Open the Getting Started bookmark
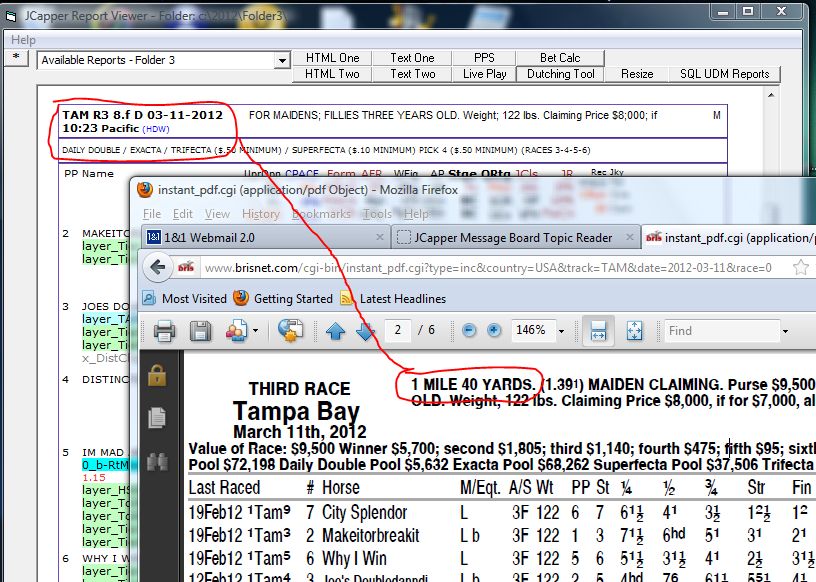 coord(283,299)
